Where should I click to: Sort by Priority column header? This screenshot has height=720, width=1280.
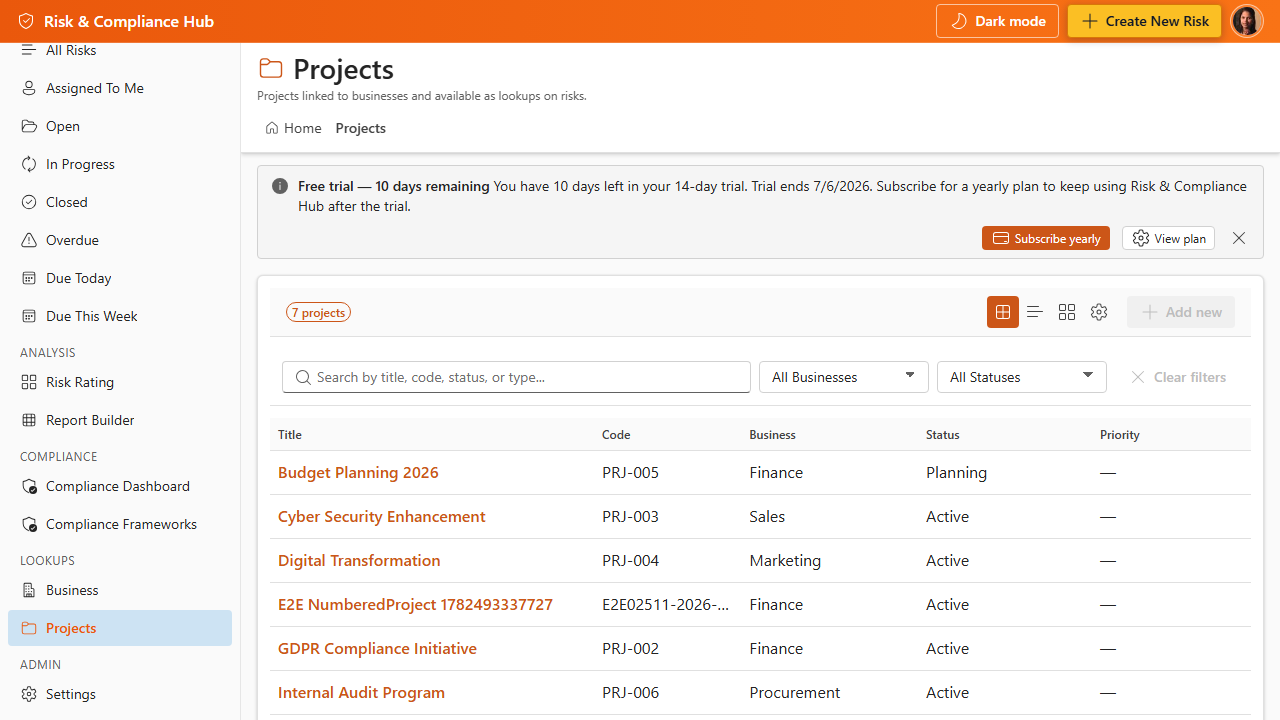(1119, 434)
